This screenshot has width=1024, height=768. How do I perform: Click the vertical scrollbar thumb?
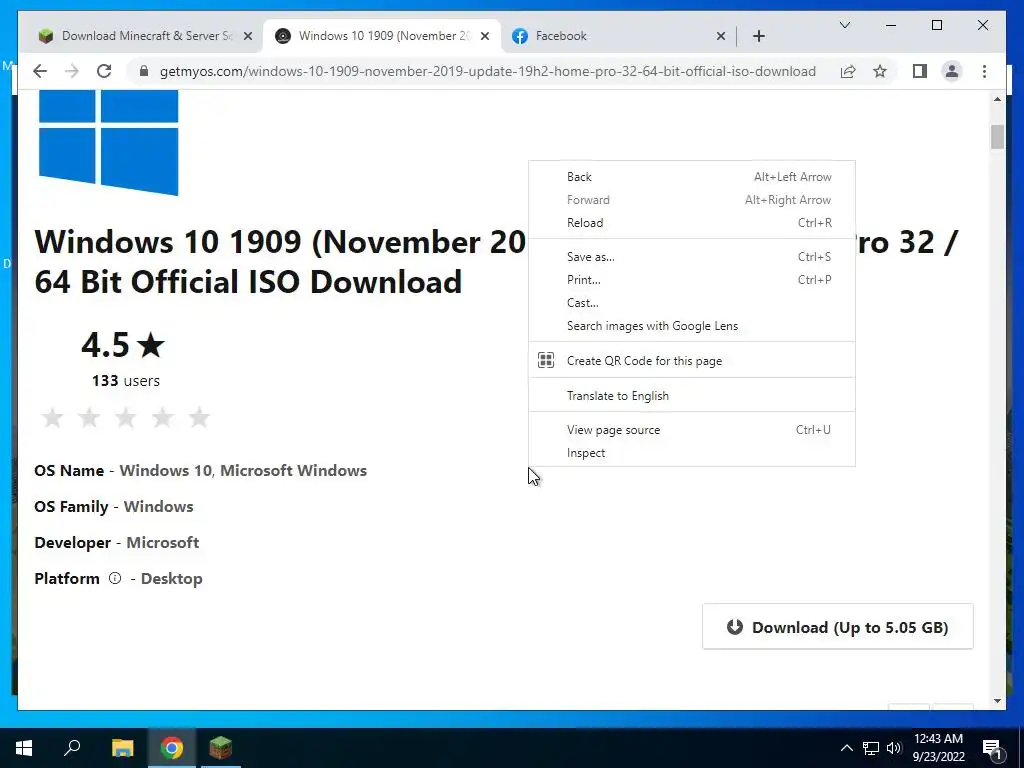997,136
